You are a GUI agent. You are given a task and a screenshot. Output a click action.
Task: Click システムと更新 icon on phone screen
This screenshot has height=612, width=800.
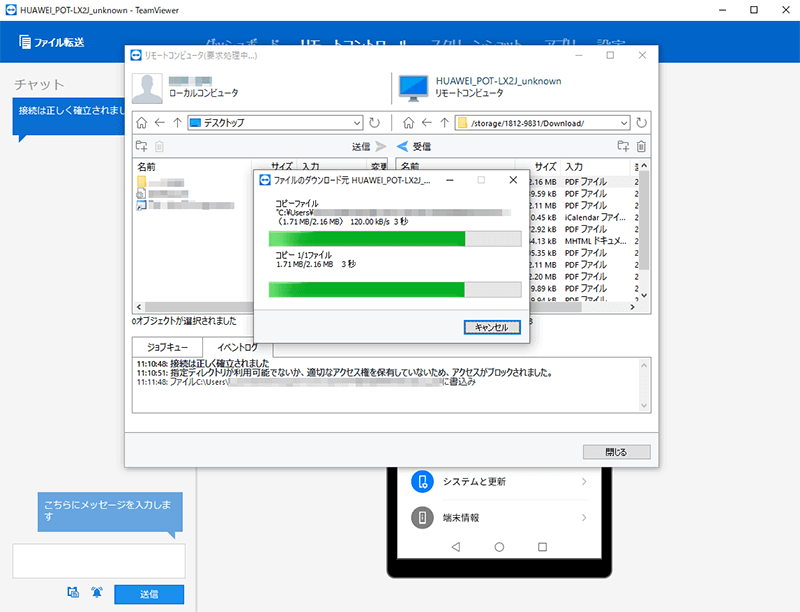[x=422, y=481]
